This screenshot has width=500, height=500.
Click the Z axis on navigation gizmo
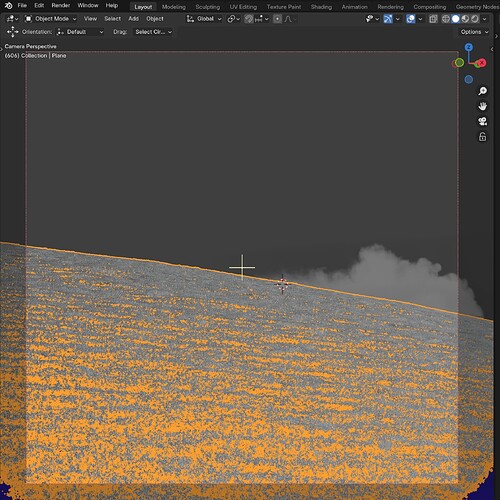coord(469,47)
